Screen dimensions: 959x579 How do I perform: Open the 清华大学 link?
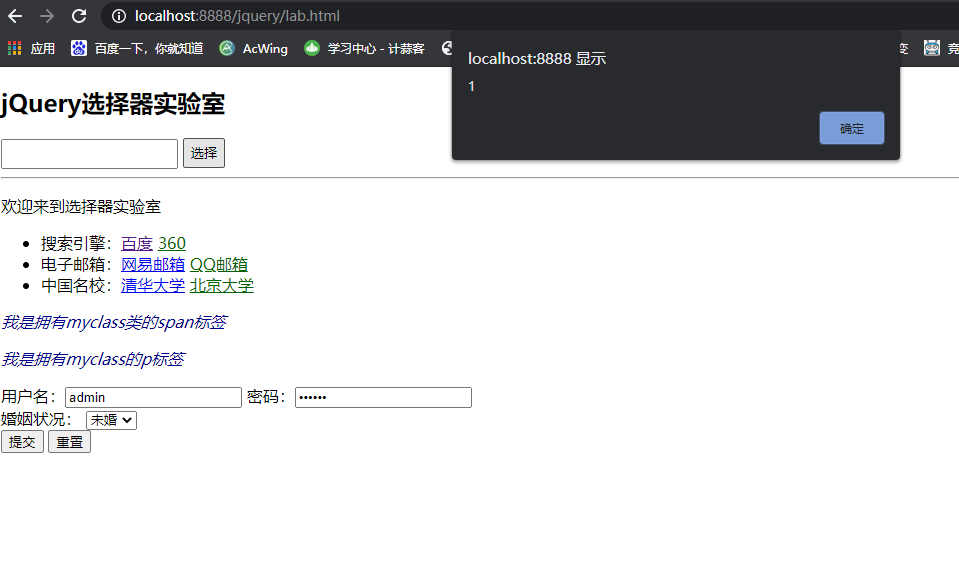153,286
